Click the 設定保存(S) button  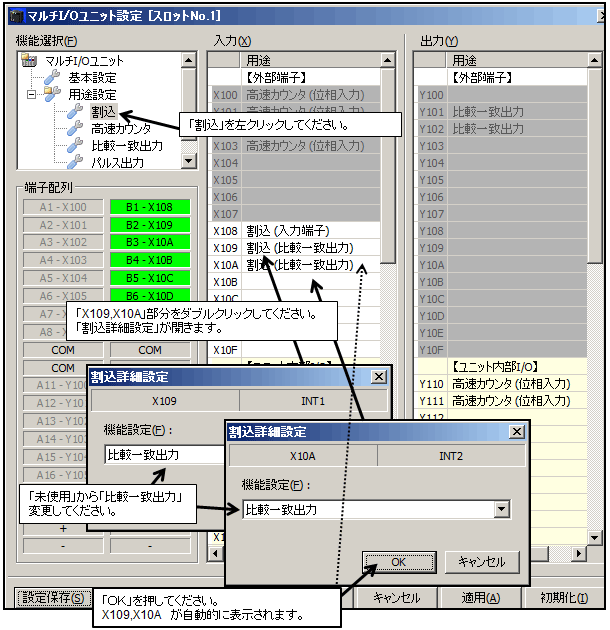[x=49, y=598]
